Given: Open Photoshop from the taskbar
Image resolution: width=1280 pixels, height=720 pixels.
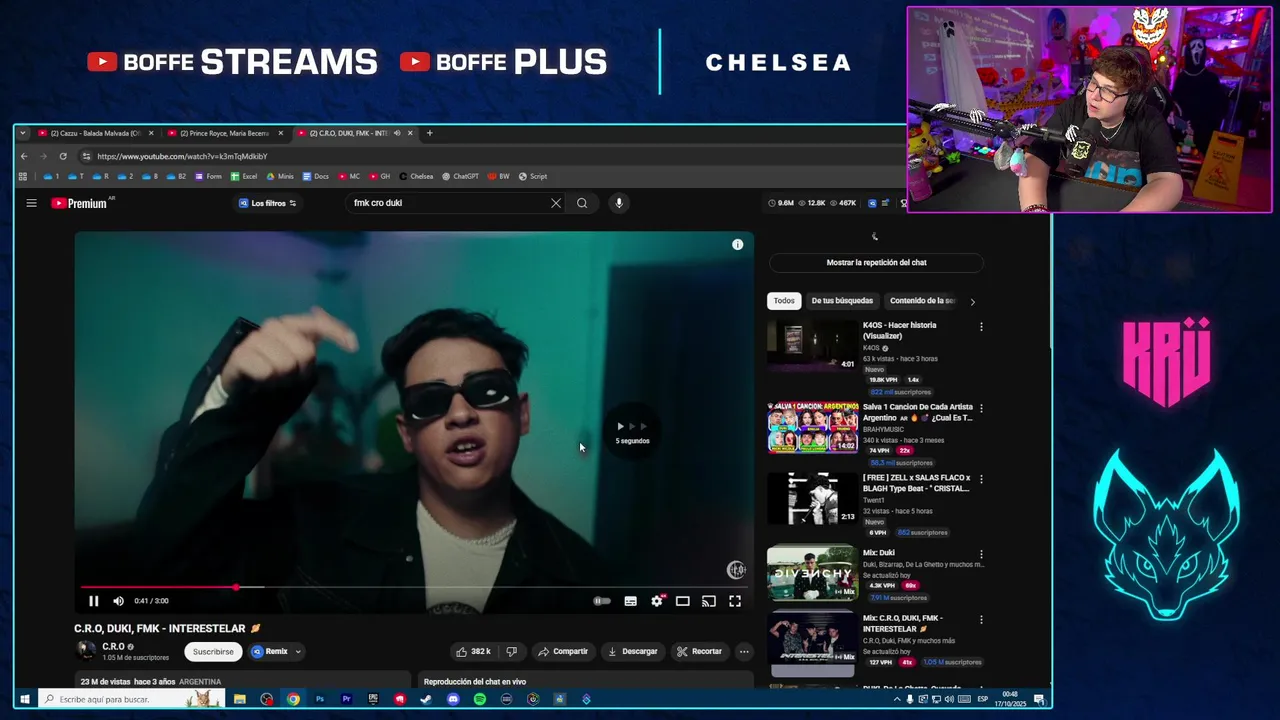Looking at the screenshot, I should click(320, 699).
